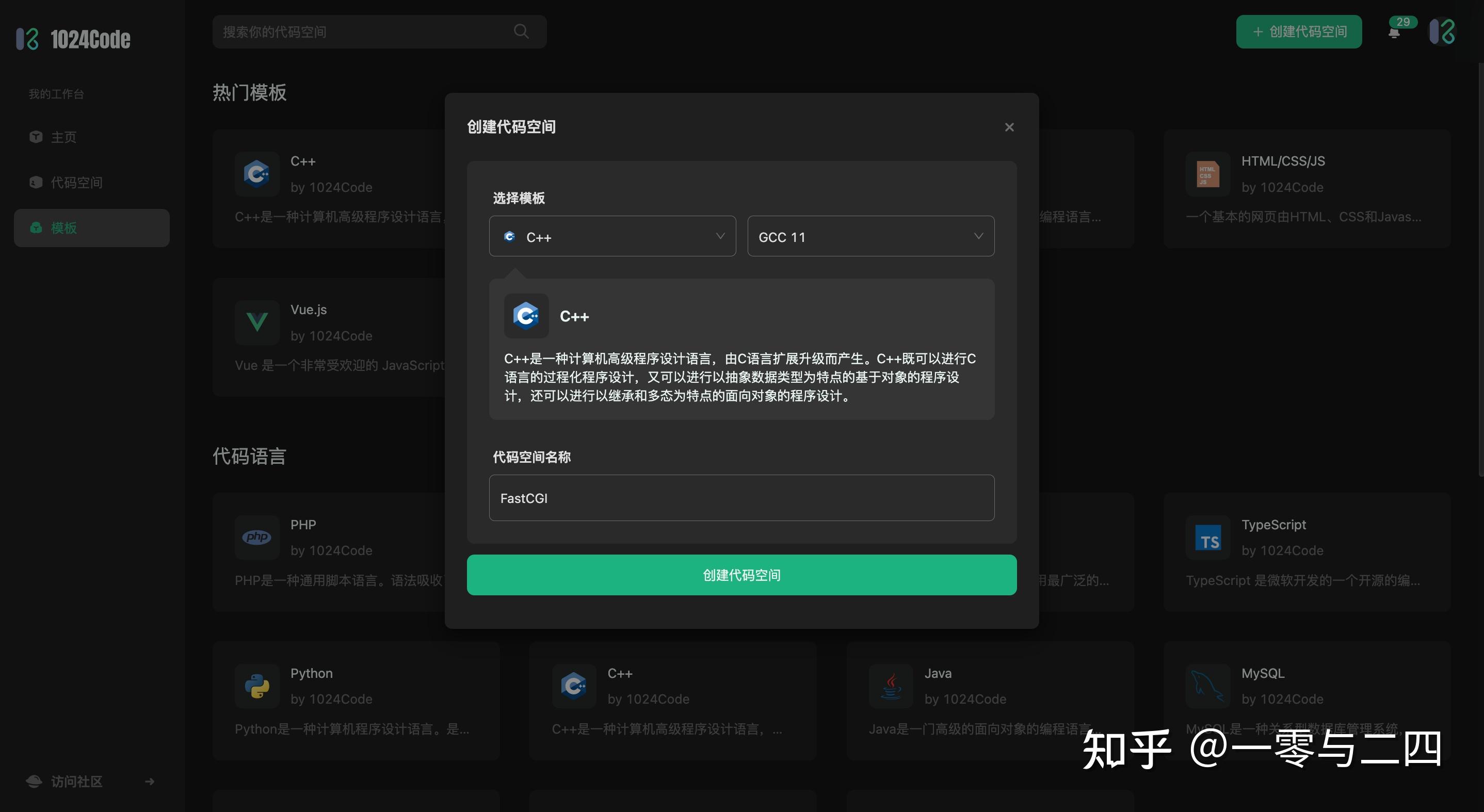Click the FastCGI name input field

741,498
